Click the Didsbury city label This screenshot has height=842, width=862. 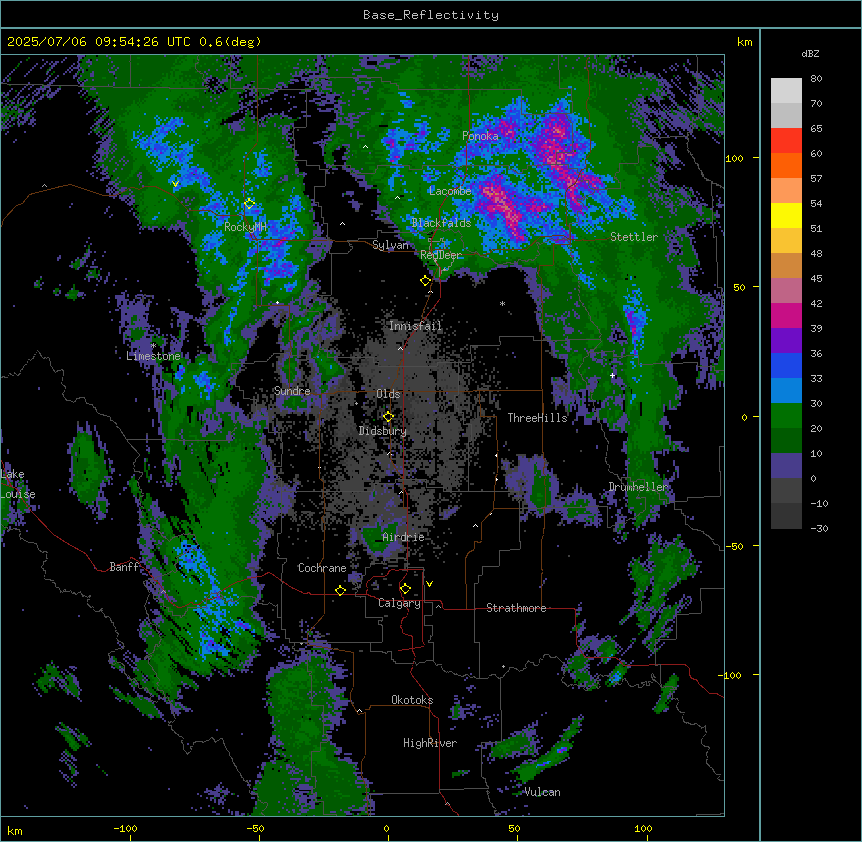coord(383,431)
